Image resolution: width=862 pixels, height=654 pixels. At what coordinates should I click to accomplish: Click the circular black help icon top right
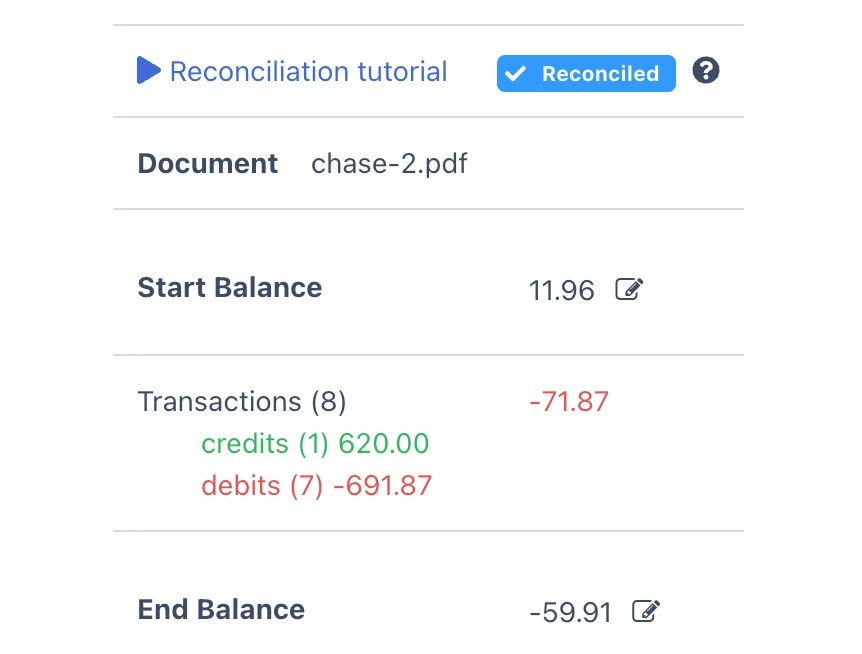[705, 71]
